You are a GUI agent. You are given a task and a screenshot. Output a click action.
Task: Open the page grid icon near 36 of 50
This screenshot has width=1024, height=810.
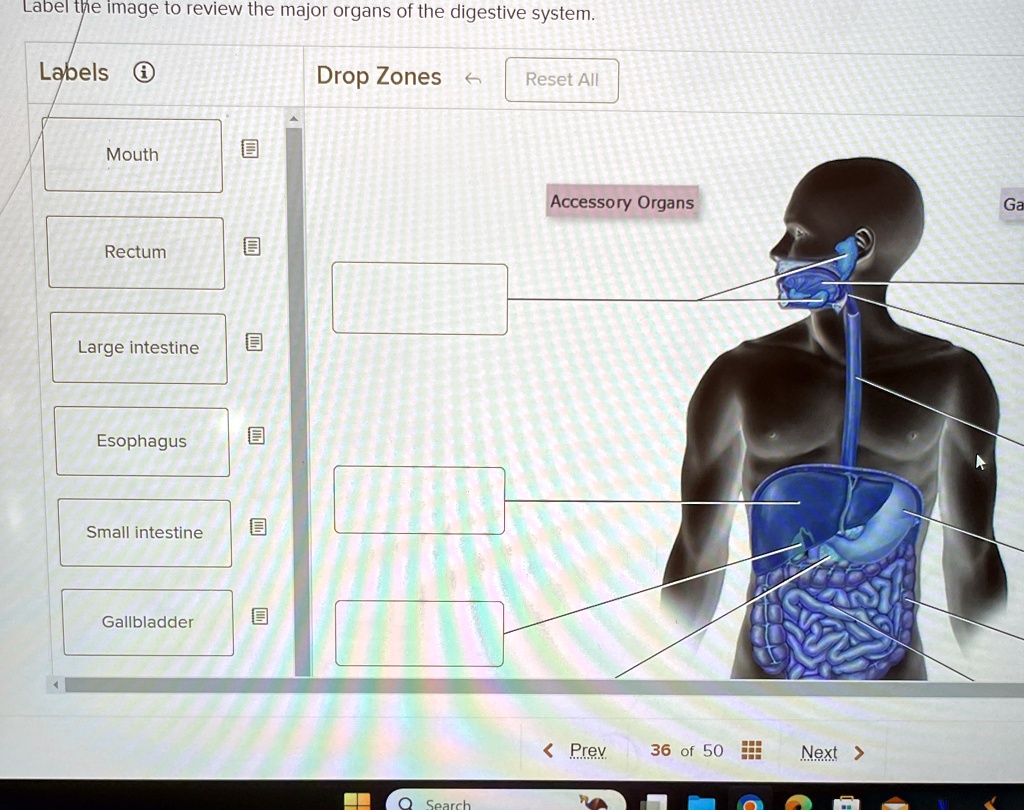(x=751, y=751)
